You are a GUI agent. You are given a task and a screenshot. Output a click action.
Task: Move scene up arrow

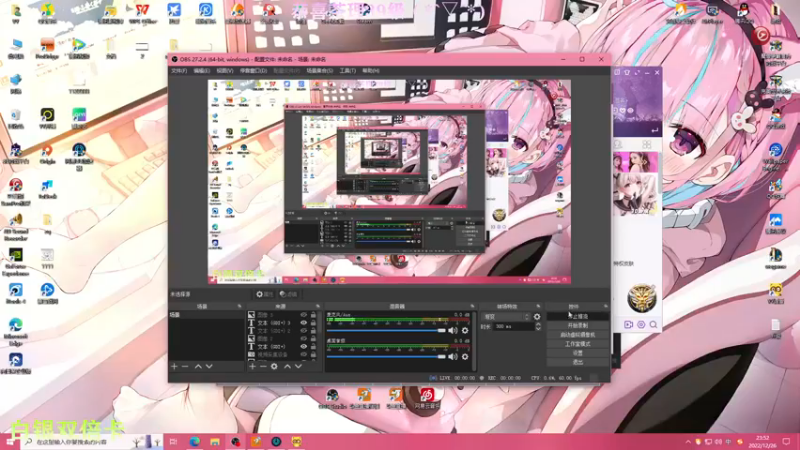[x=198, y=366]
